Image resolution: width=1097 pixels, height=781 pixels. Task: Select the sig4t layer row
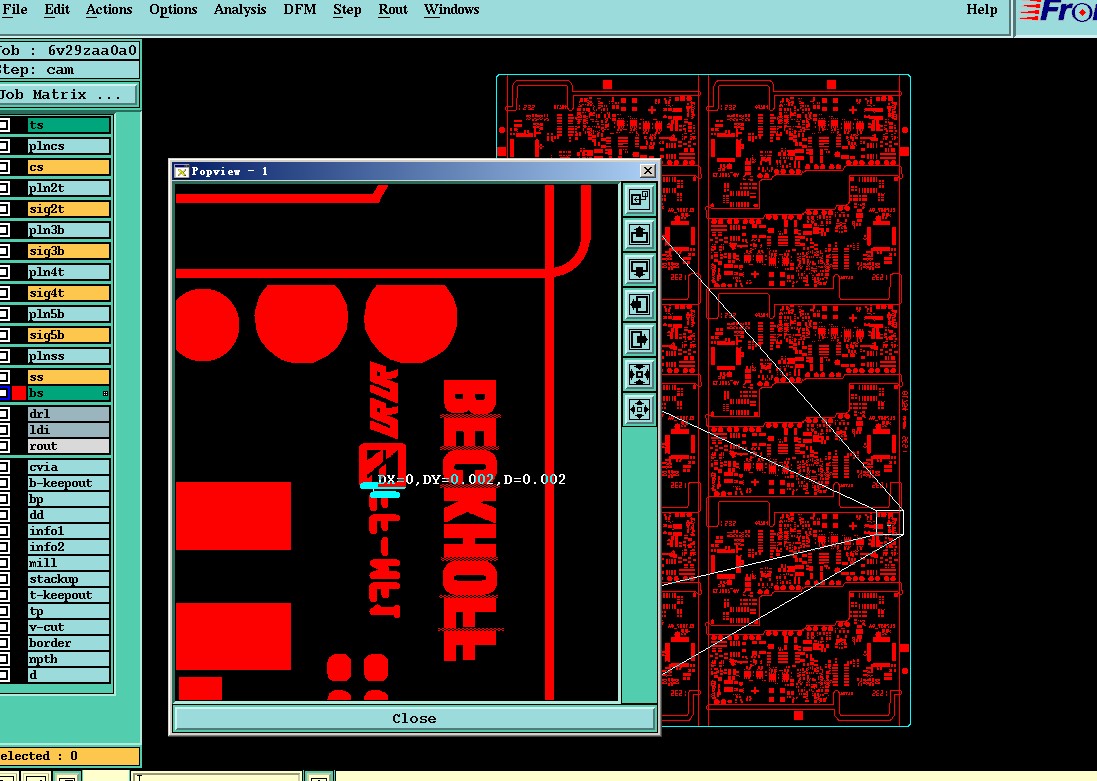tap(69, 293)
